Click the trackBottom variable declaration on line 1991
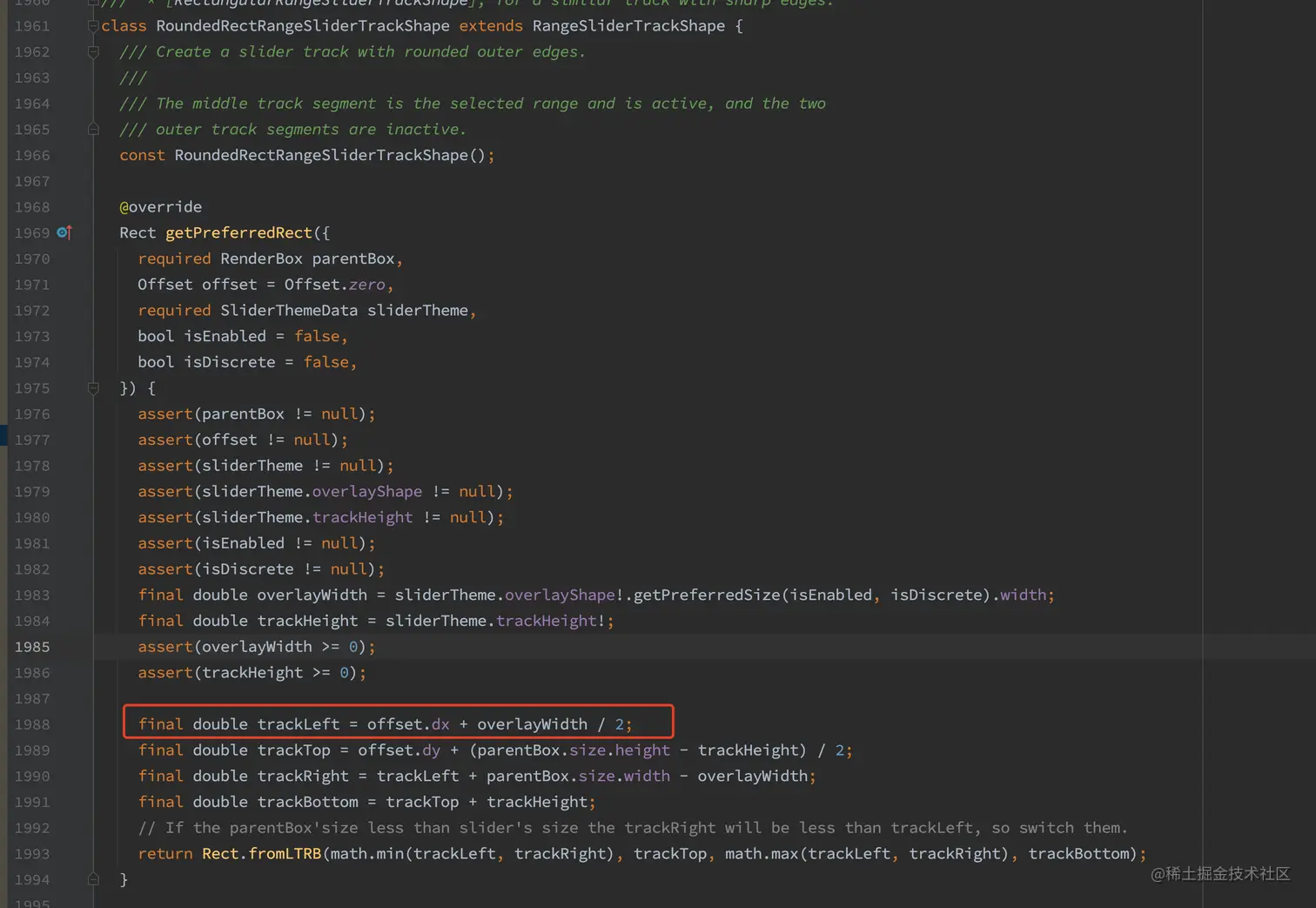Screen dimensions: 1316x908 pyautogui.click(x=307, y=802)
